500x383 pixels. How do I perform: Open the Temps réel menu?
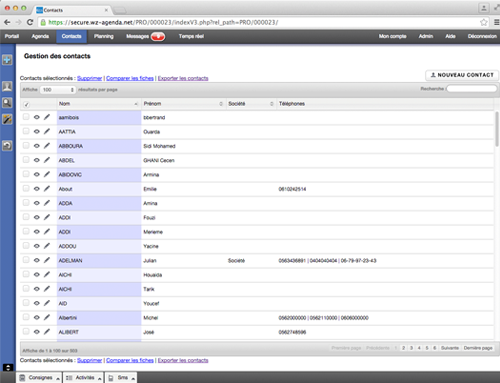coord(191,36)
